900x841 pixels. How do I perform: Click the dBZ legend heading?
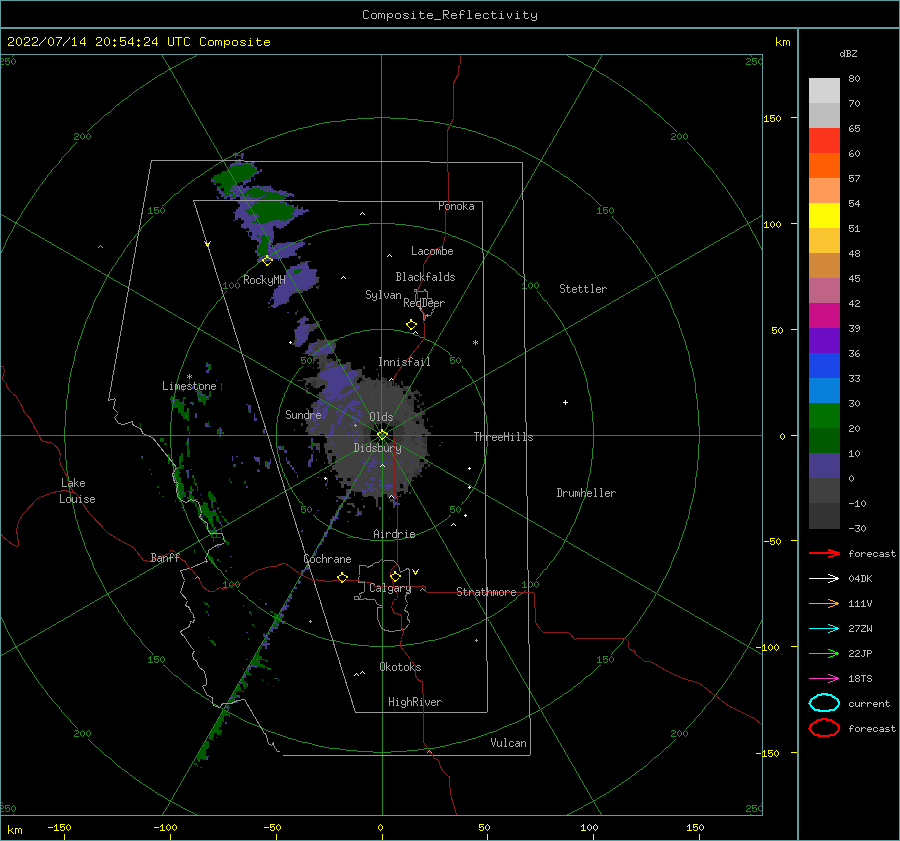click(848, 53)
